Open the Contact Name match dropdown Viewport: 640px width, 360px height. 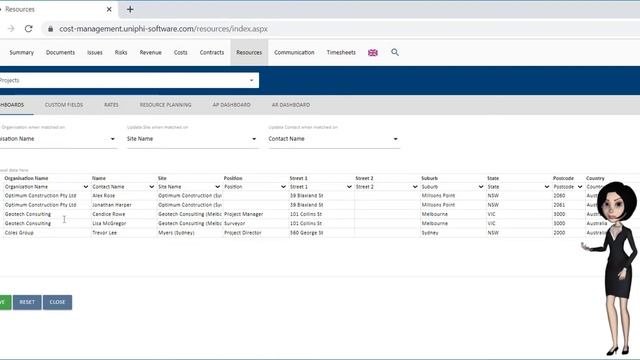(333, 139)
